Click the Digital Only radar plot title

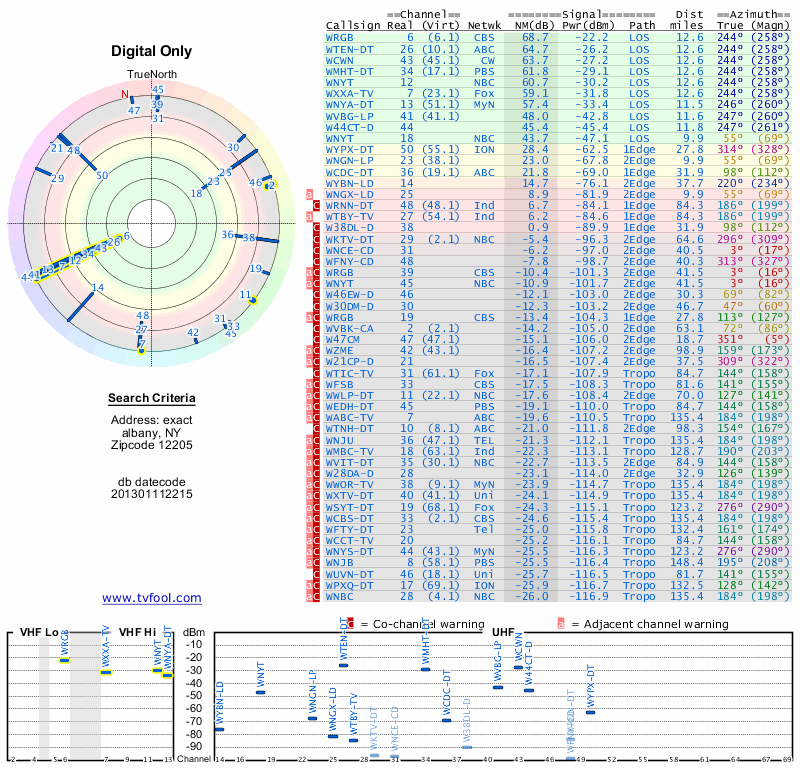(x=152, y=52)
